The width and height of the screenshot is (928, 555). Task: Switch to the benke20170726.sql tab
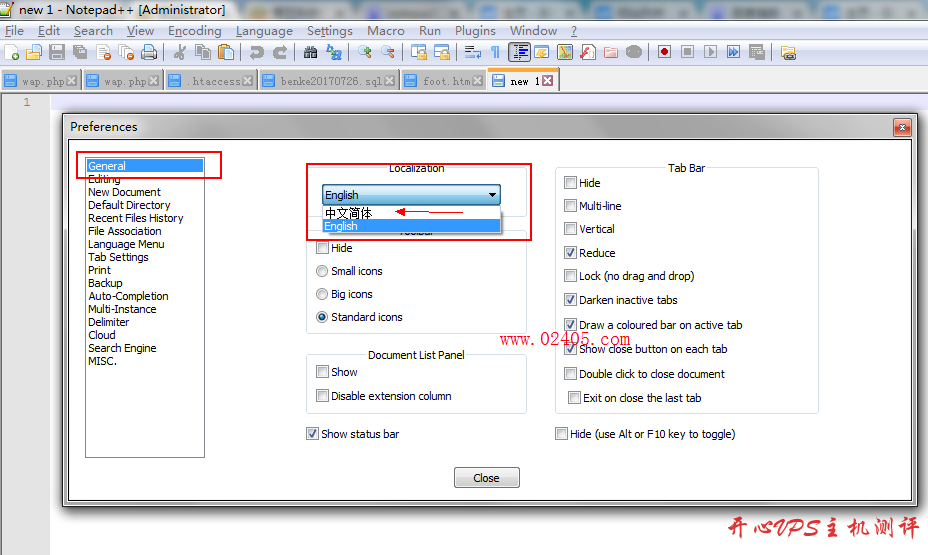tap(329, 81)
